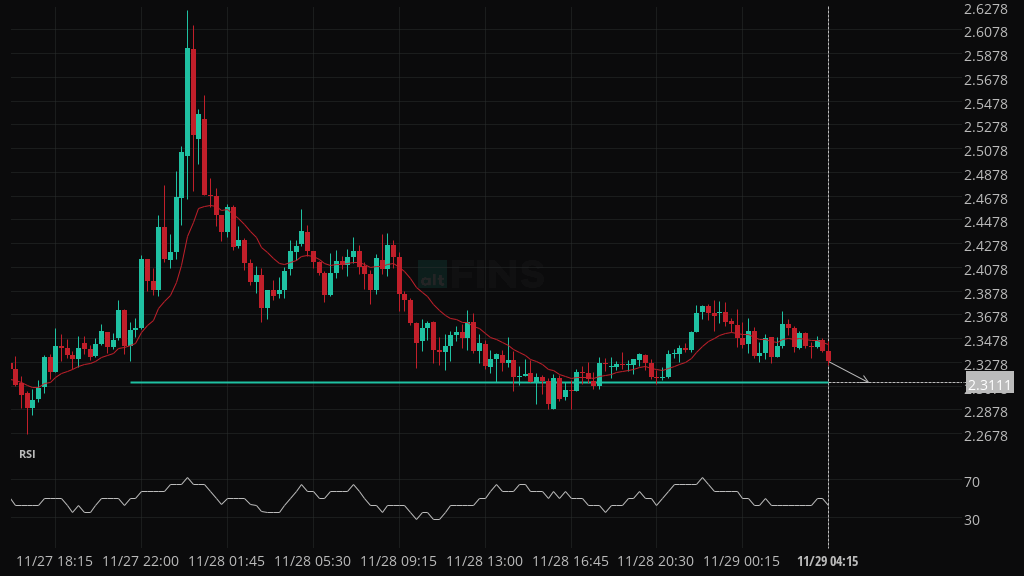The width and height of the screenshot is (1024, 576).
Task: Click the 11/29 00:15 time label
Action: [740, 561]
